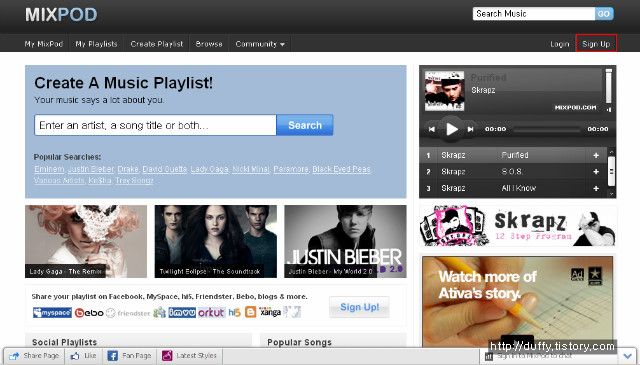Select playlist row Skrapz S.O.S.
The width and height of the screenshot is (640, 365).
click(513, 172)
